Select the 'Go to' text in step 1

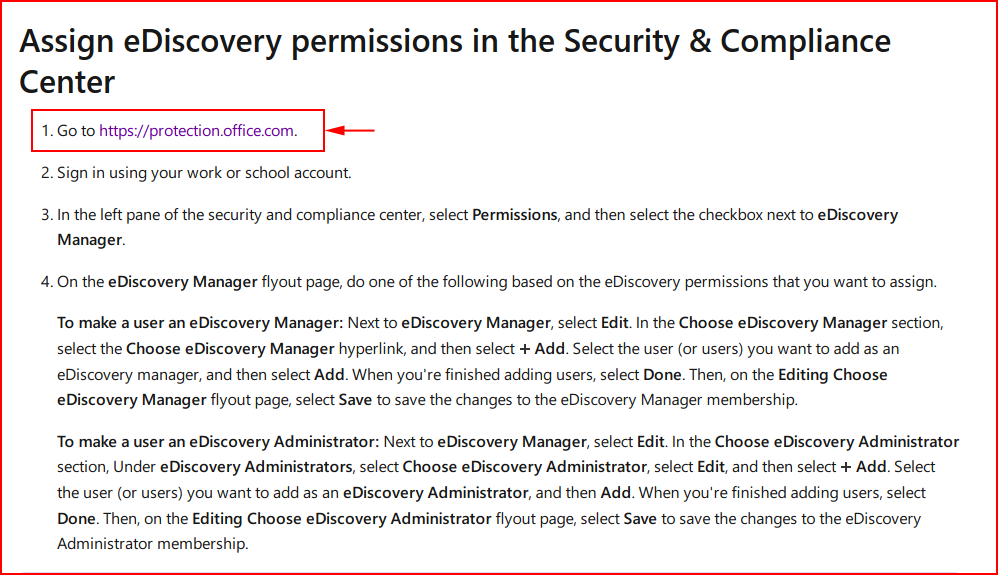tap(76, 131)
